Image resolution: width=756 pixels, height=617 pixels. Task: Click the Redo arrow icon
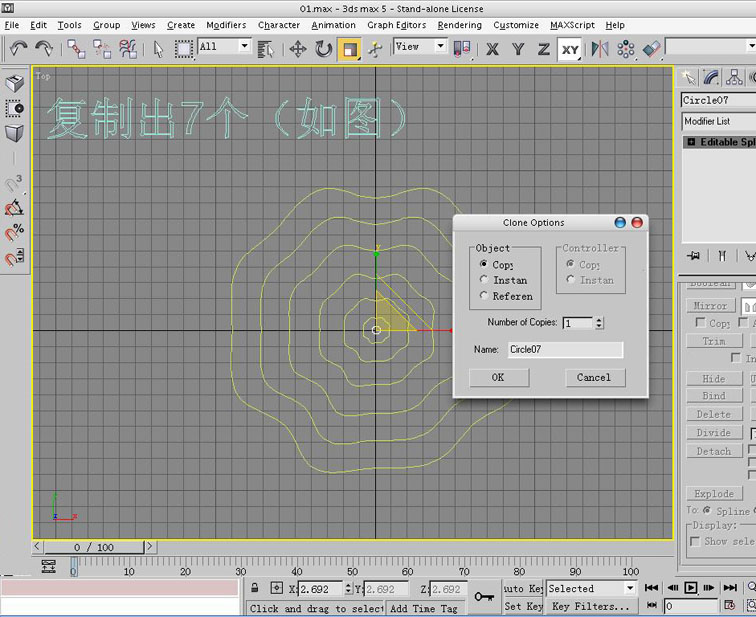click(x=44, y=48)
